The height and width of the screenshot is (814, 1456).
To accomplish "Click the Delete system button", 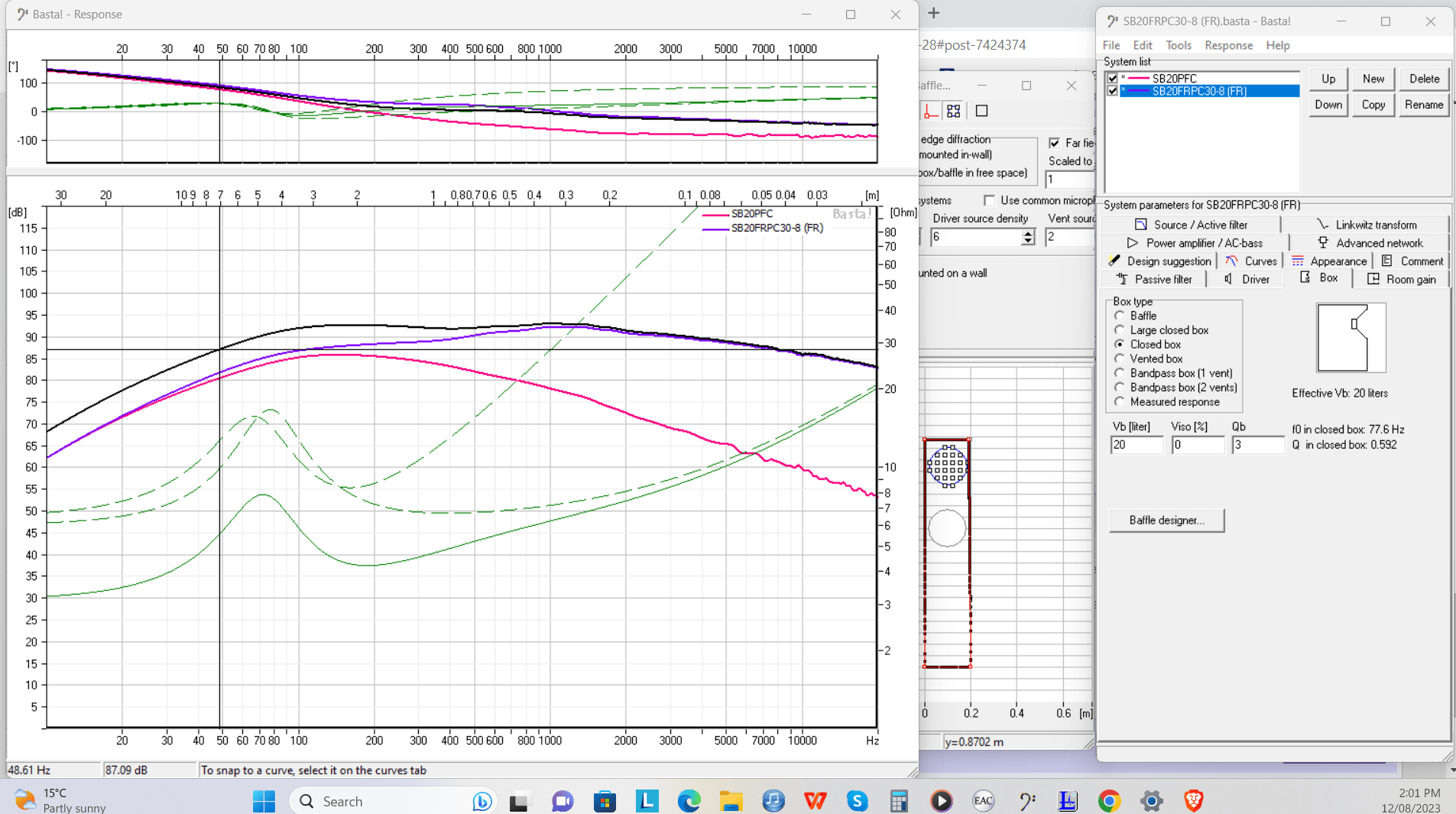I will coord(1424,79).
